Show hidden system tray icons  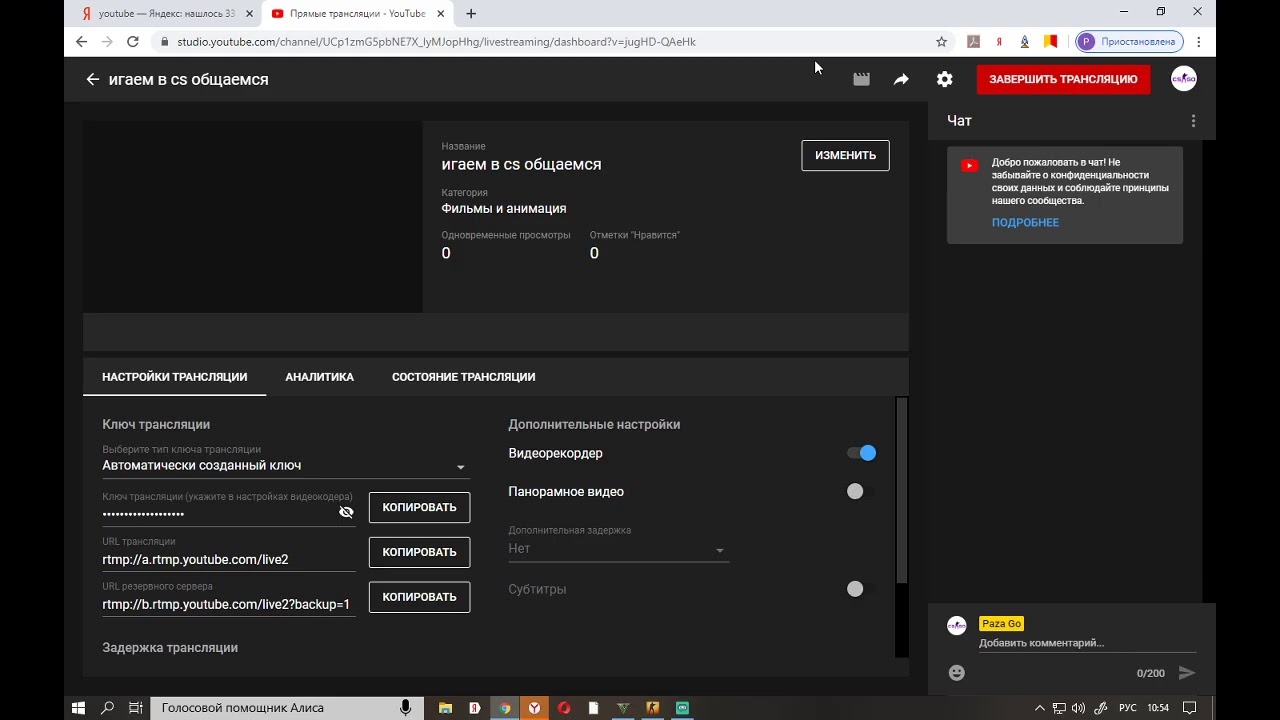click(x=1039, y=708)
